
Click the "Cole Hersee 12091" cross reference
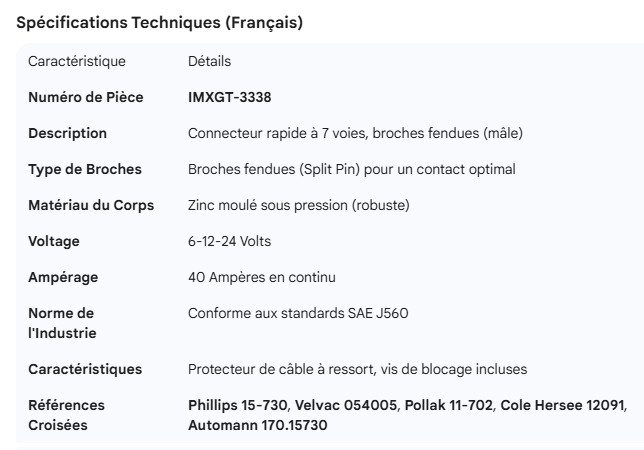pos(562,405)
